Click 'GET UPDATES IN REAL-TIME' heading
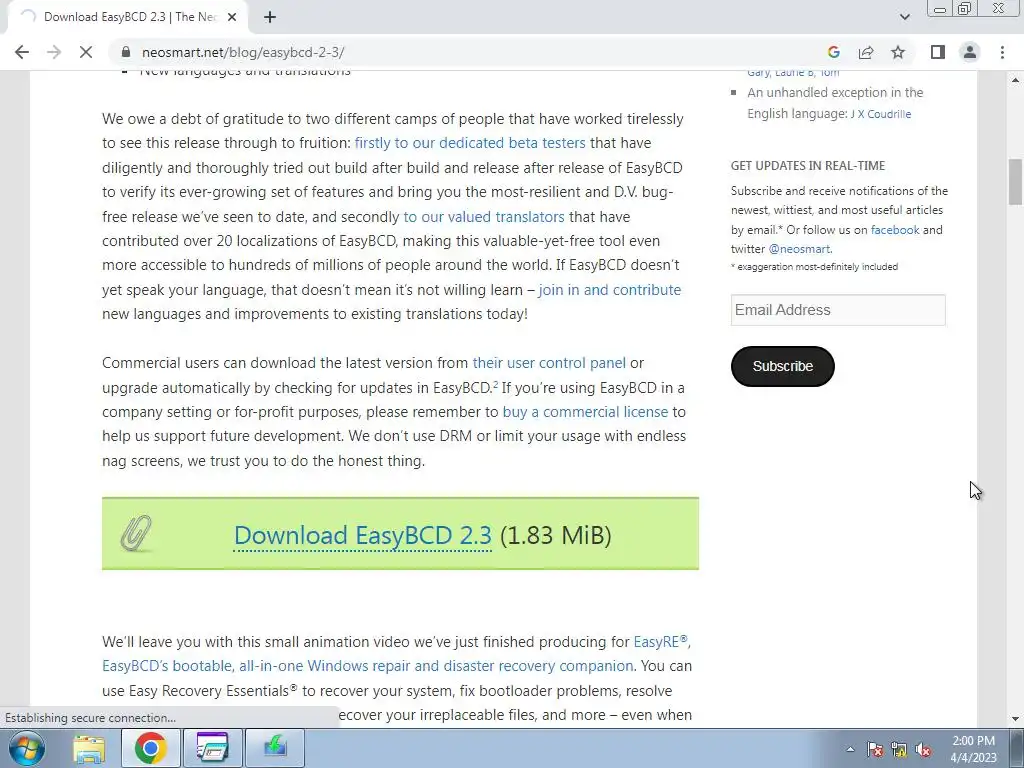The image size is (1024, 768). 808,166
